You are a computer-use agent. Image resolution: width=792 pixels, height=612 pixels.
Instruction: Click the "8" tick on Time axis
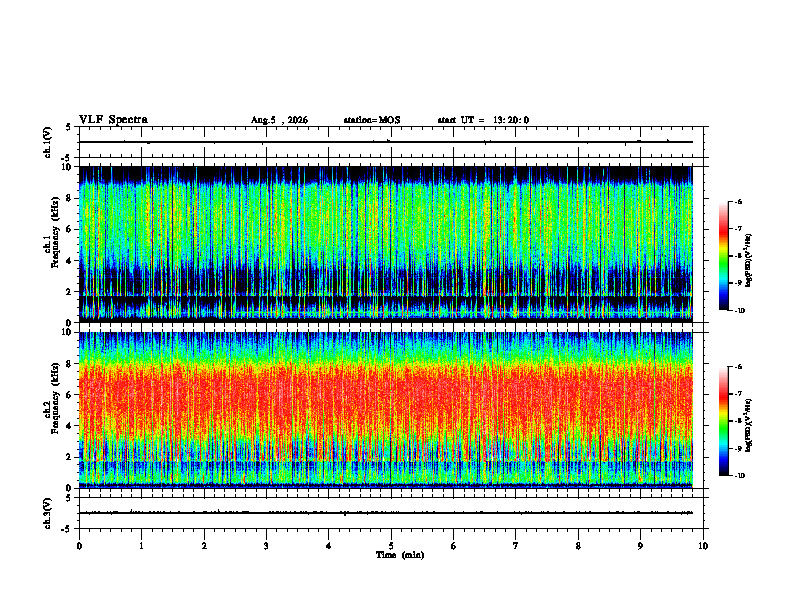coord(578,546)
